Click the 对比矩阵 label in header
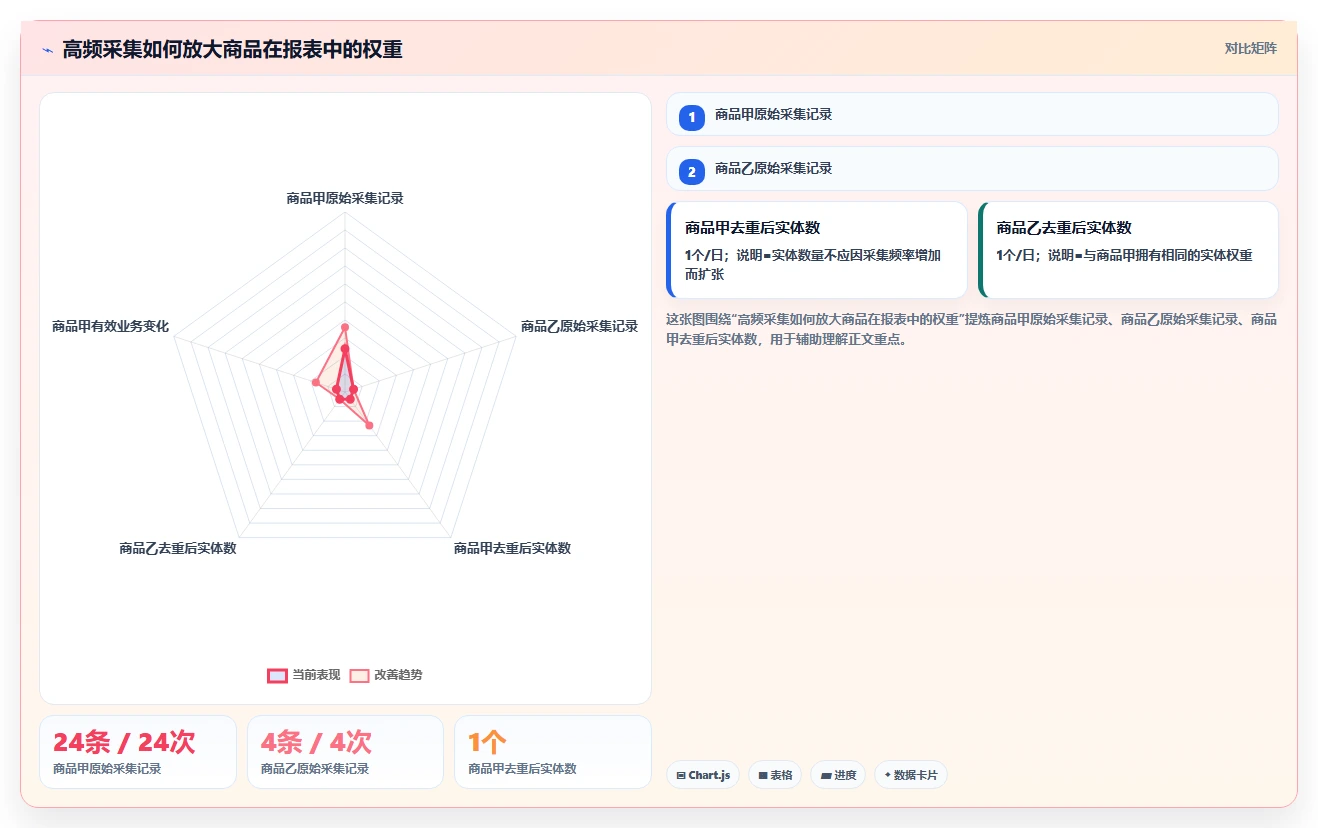 tap(1250, 48)
